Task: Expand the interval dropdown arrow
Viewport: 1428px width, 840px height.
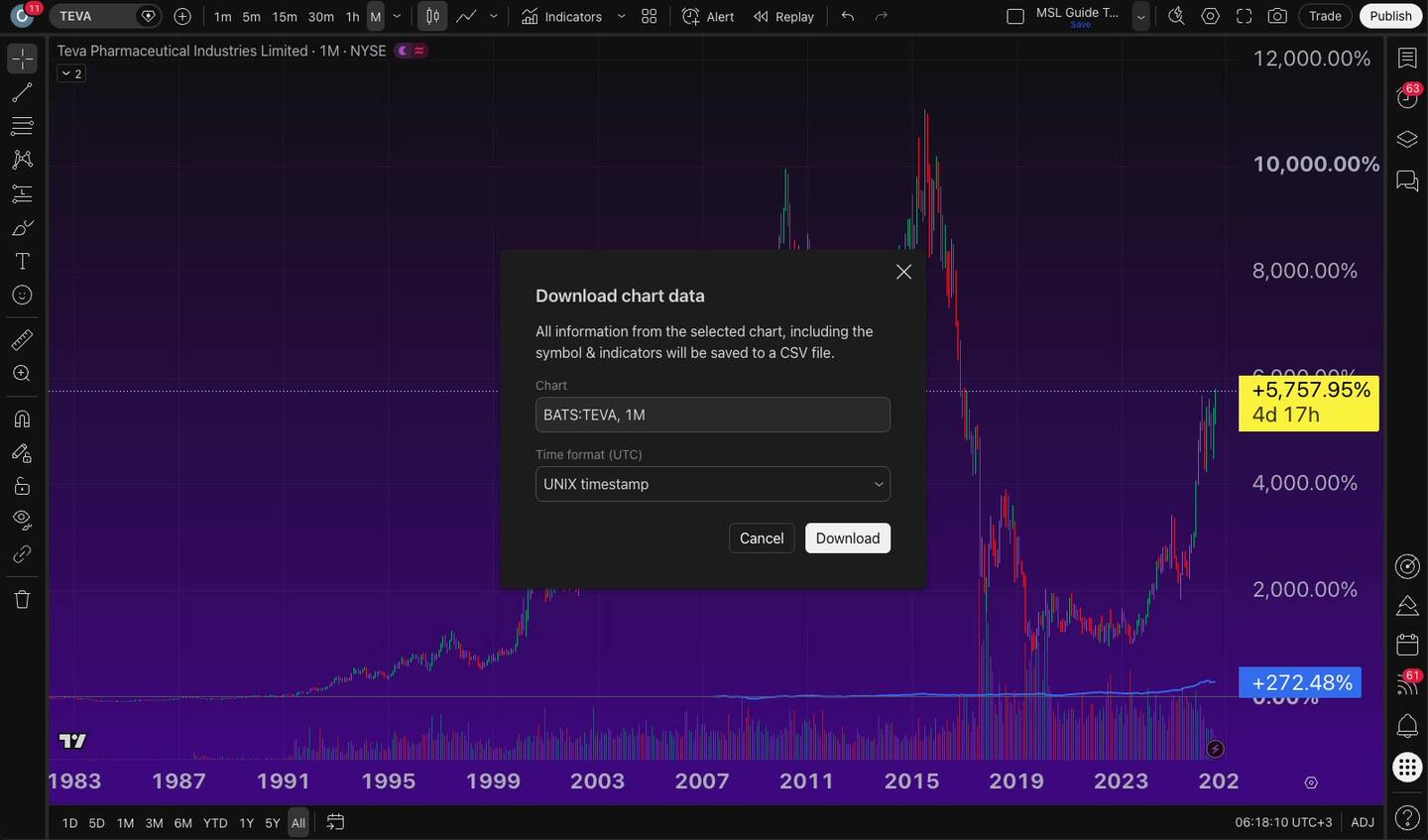Action: [x=397, y=17]
